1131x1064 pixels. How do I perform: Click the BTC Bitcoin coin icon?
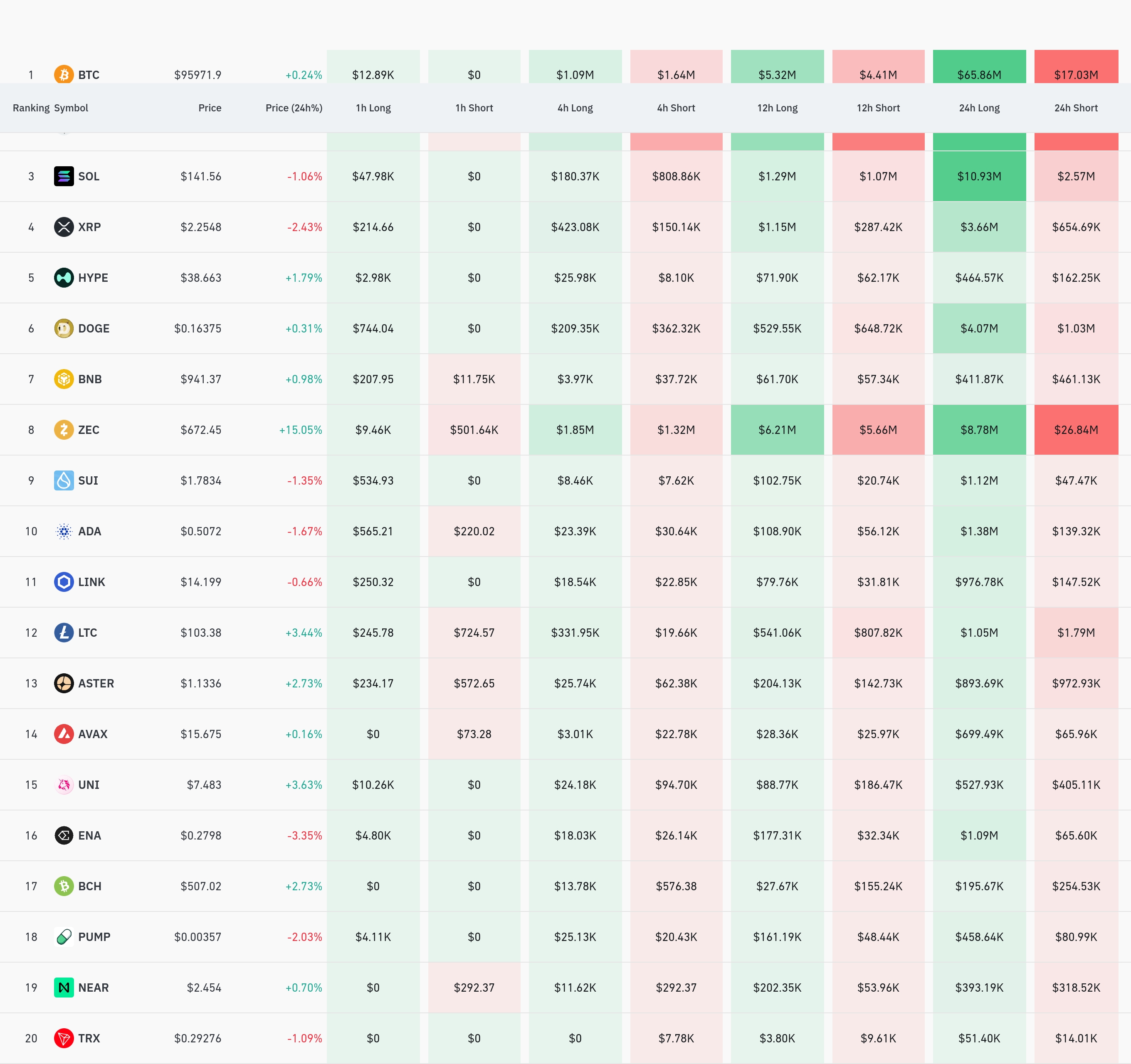(64, 74)
